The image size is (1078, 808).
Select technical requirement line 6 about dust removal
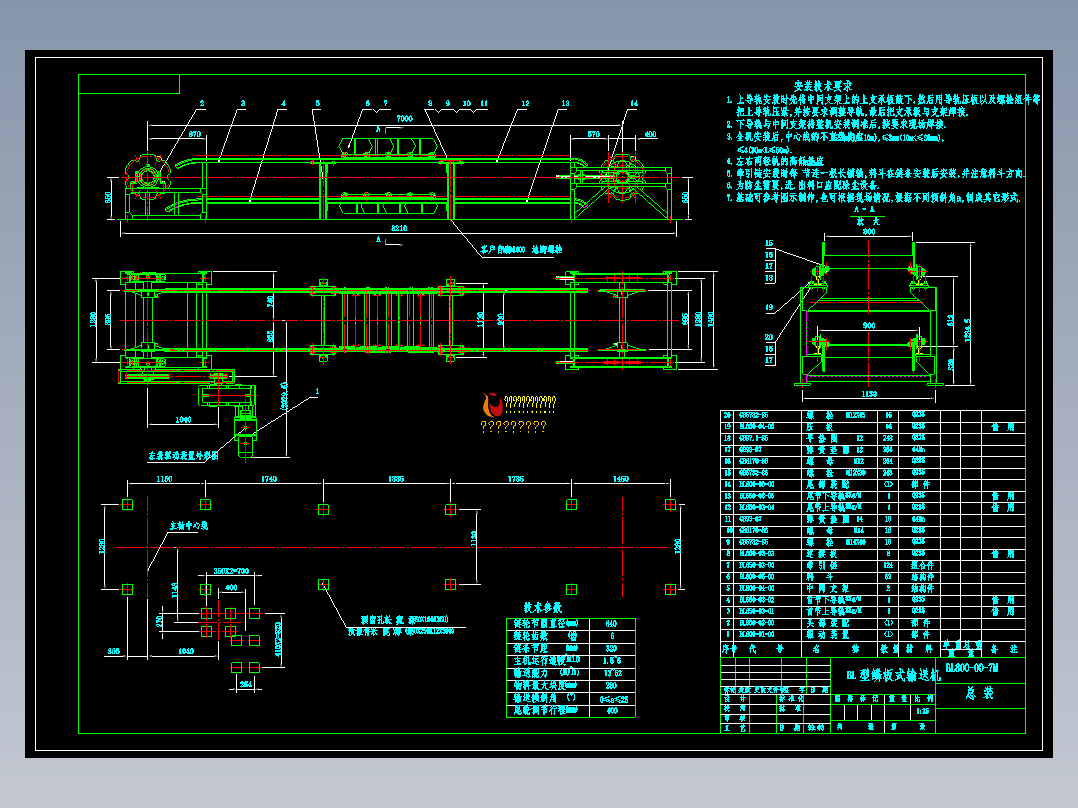click(x=802, y=185)
